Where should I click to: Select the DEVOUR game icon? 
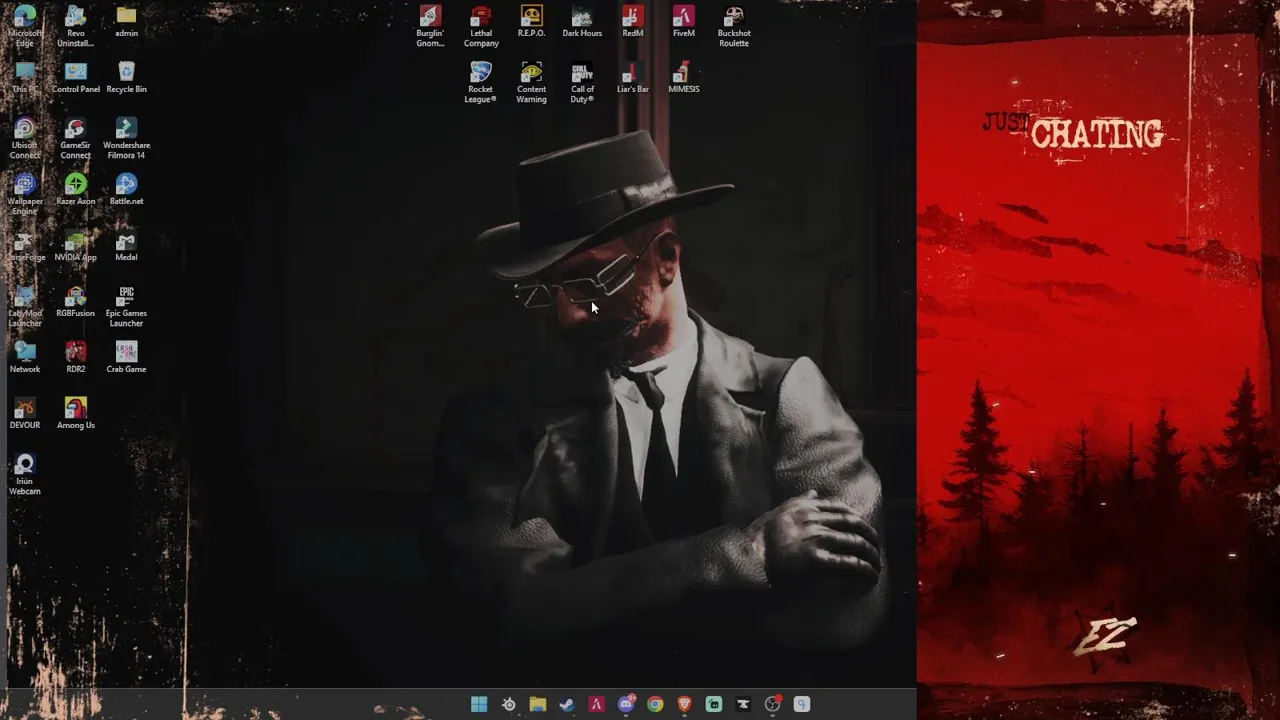point(25,413)
